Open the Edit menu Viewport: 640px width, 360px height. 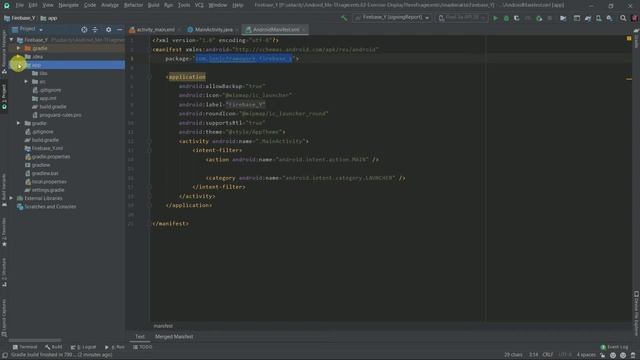click(33, 5)
